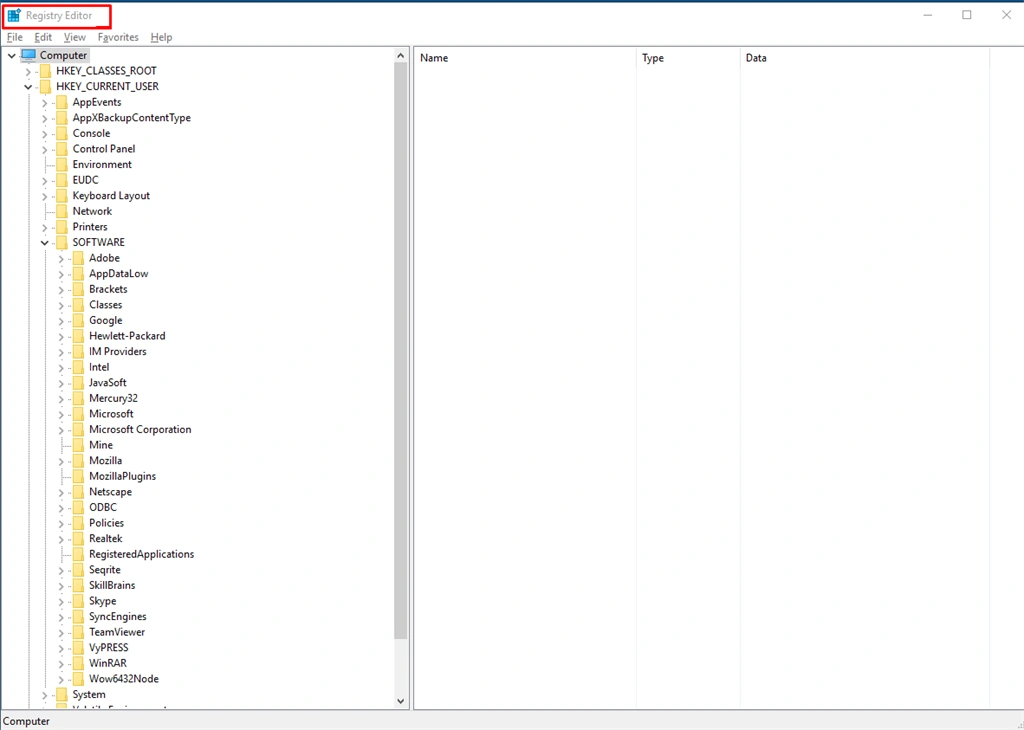The image size is (1024, 730).
Task: Collapse the HKEY_CURRENT_USER key
Action: pyautogui.click(x=28, y=87)
